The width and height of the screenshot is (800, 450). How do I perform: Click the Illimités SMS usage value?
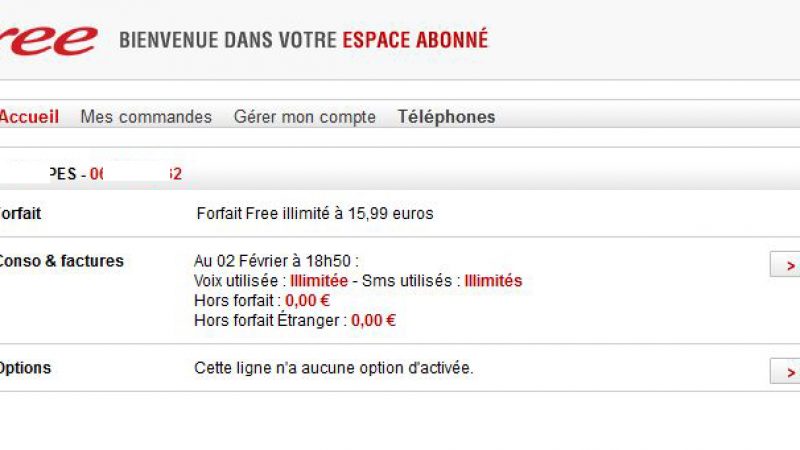[493, 281]
